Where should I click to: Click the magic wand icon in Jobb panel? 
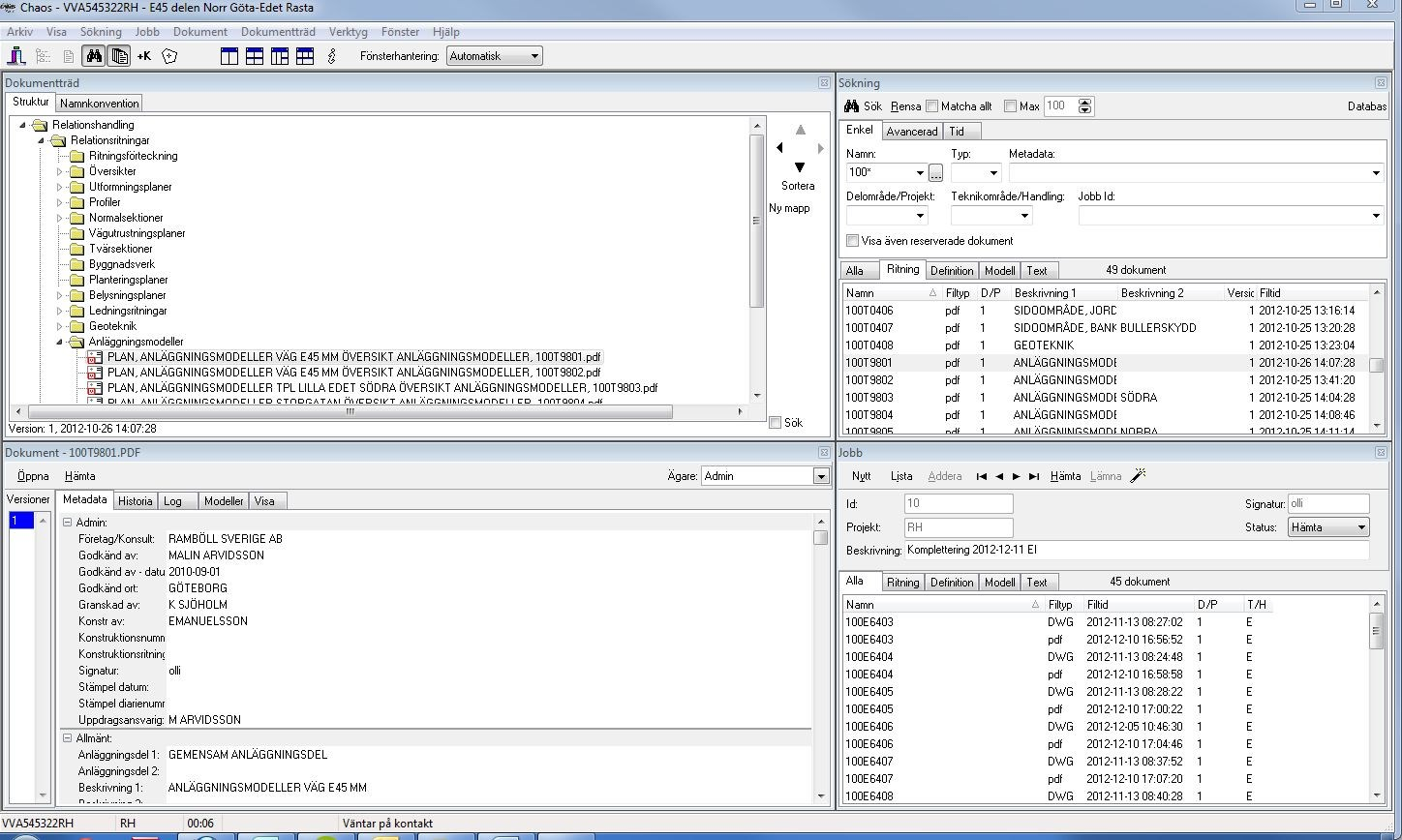coord(1139,475)
